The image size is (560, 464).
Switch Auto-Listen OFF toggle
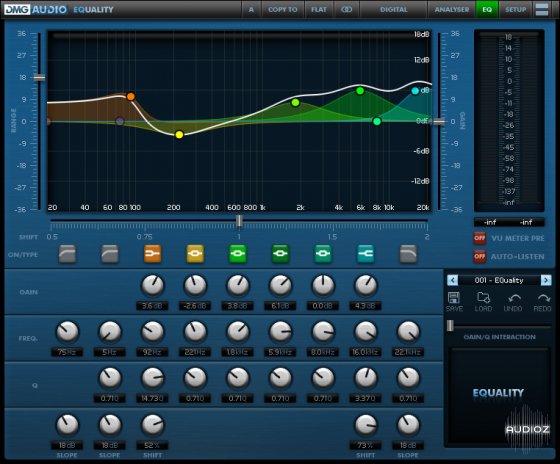click(479, 256)
